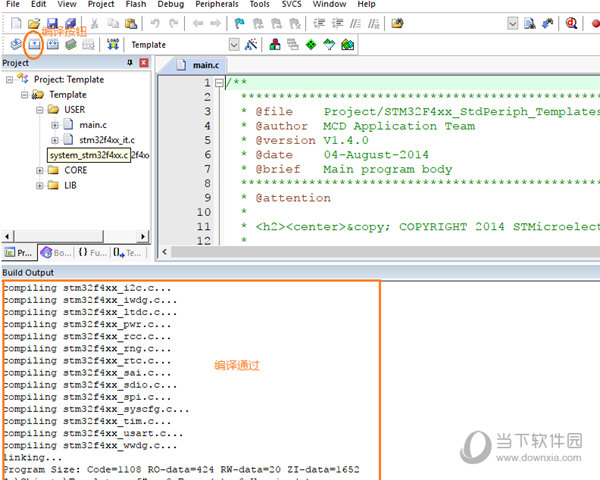Switch to the Functions tab in the Project panel

(x=92, y=253)
